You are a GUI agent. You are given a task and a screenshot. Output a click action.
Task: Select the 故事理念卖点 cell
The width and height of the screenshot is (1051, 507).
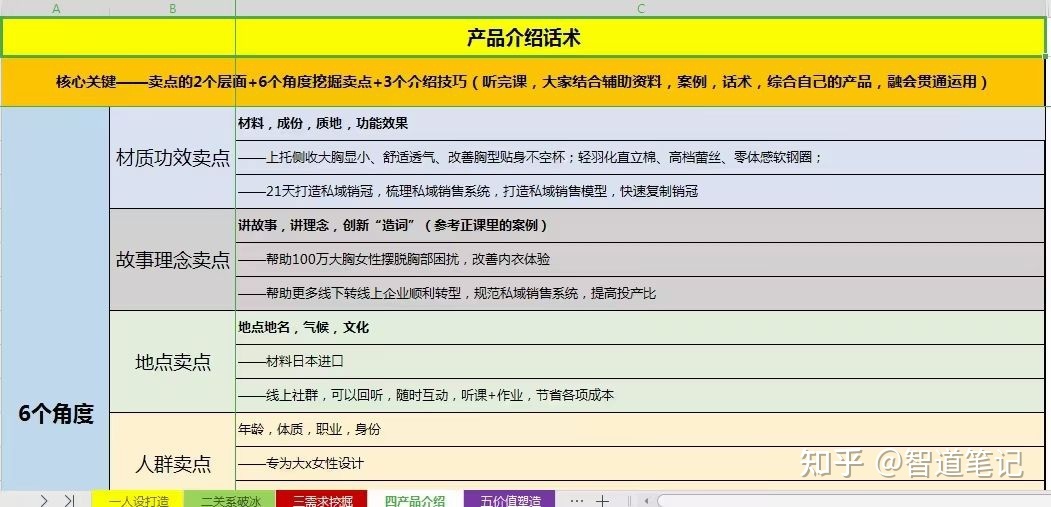pos(172,260)
